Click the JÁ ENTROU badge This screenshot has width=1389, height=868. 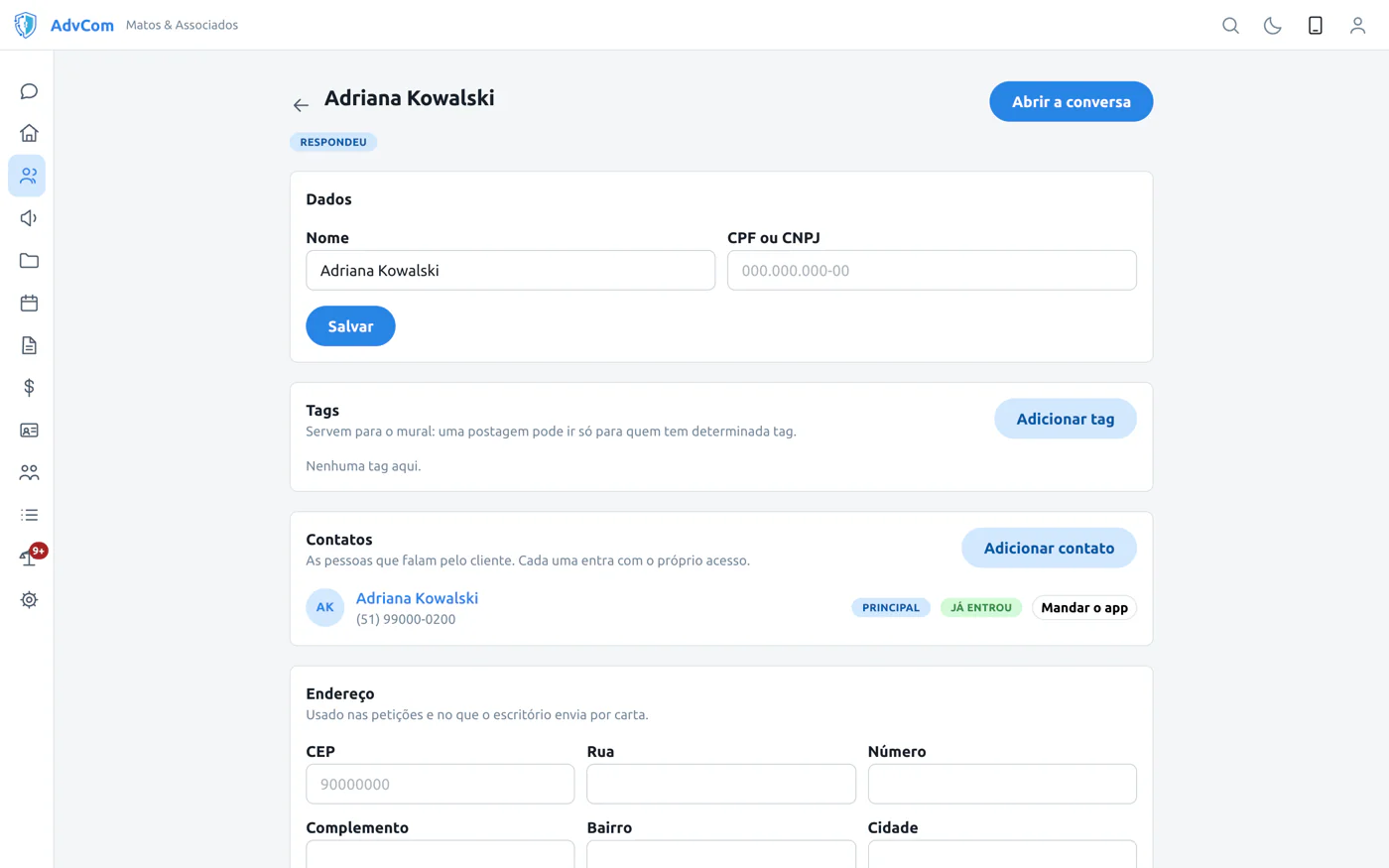point(981,607)
